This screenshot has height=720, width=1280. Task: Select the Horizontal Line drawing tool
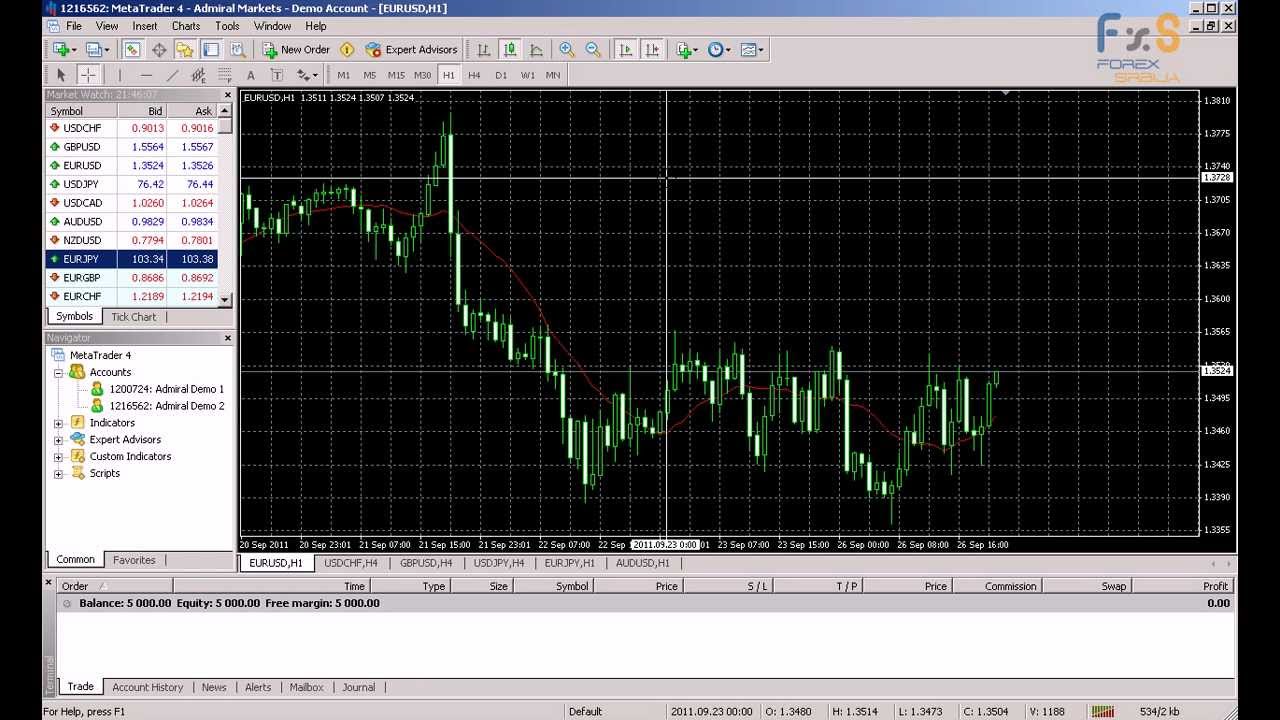pos(146,75)
